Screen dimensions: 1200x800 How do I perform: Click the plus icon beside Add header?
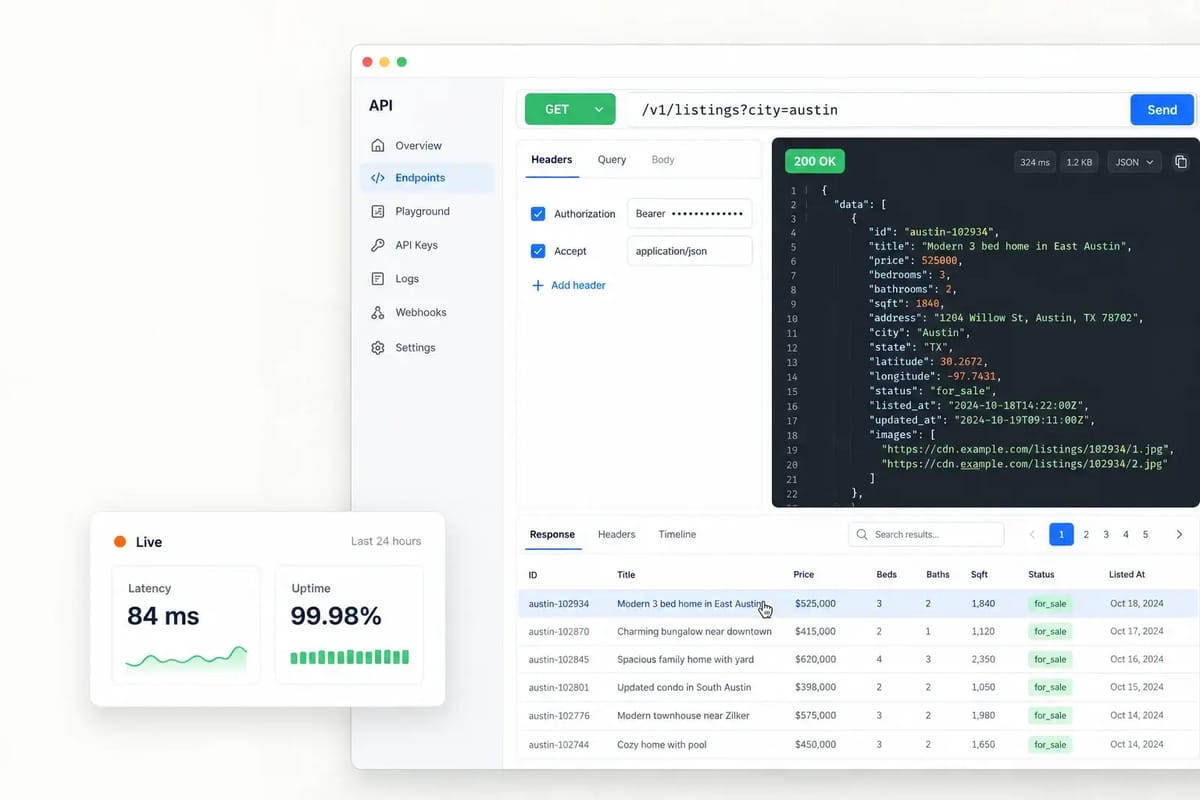(x=538, y=285)
